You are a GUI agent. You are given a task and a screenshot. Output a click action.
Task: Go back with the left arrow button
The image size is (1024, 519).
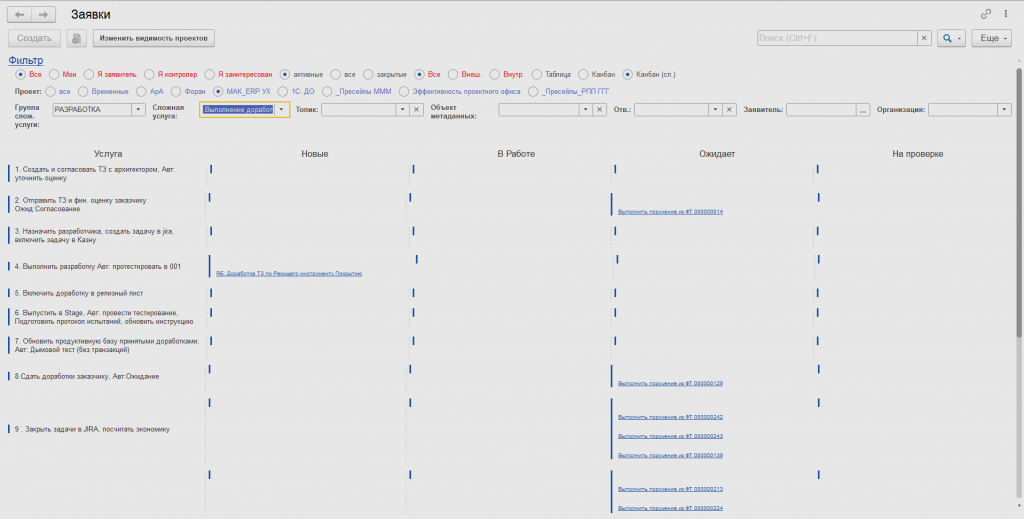(x=20, y=14)
